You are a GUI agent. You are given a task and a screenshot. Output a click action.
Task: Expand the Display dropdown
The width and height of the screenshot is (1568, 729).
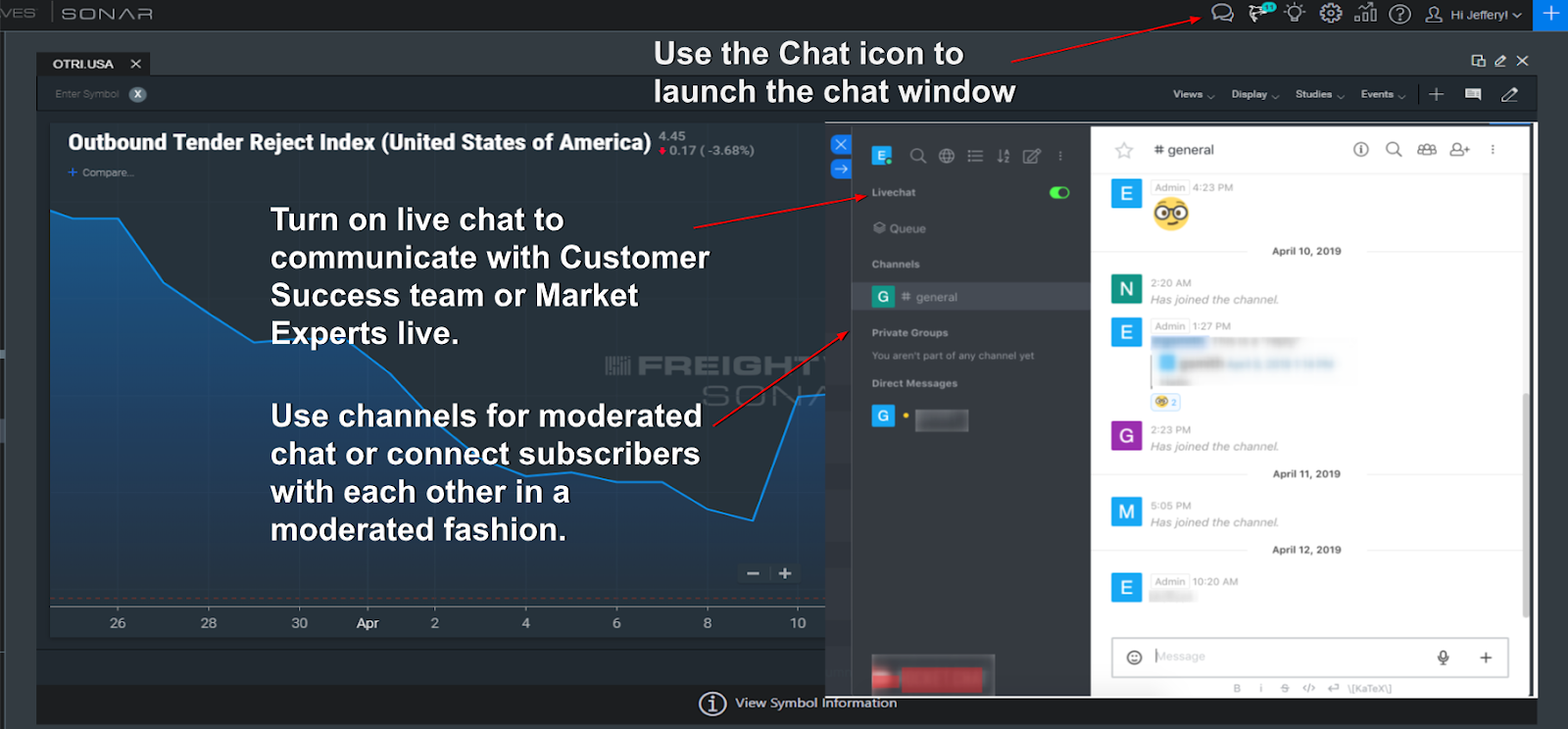1255,94
